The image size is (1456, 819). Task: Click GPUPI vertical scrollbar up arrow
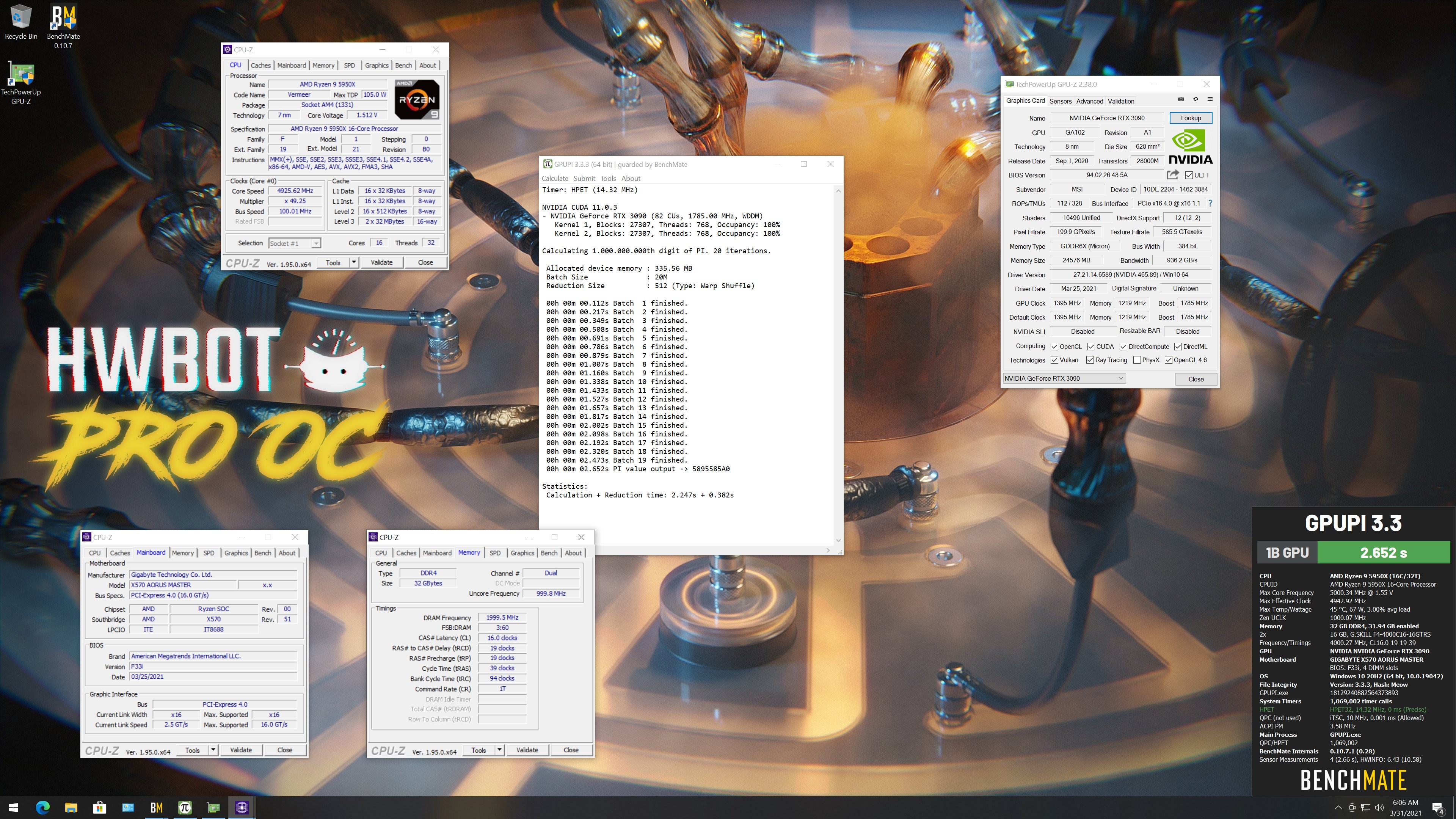[838, 191]
